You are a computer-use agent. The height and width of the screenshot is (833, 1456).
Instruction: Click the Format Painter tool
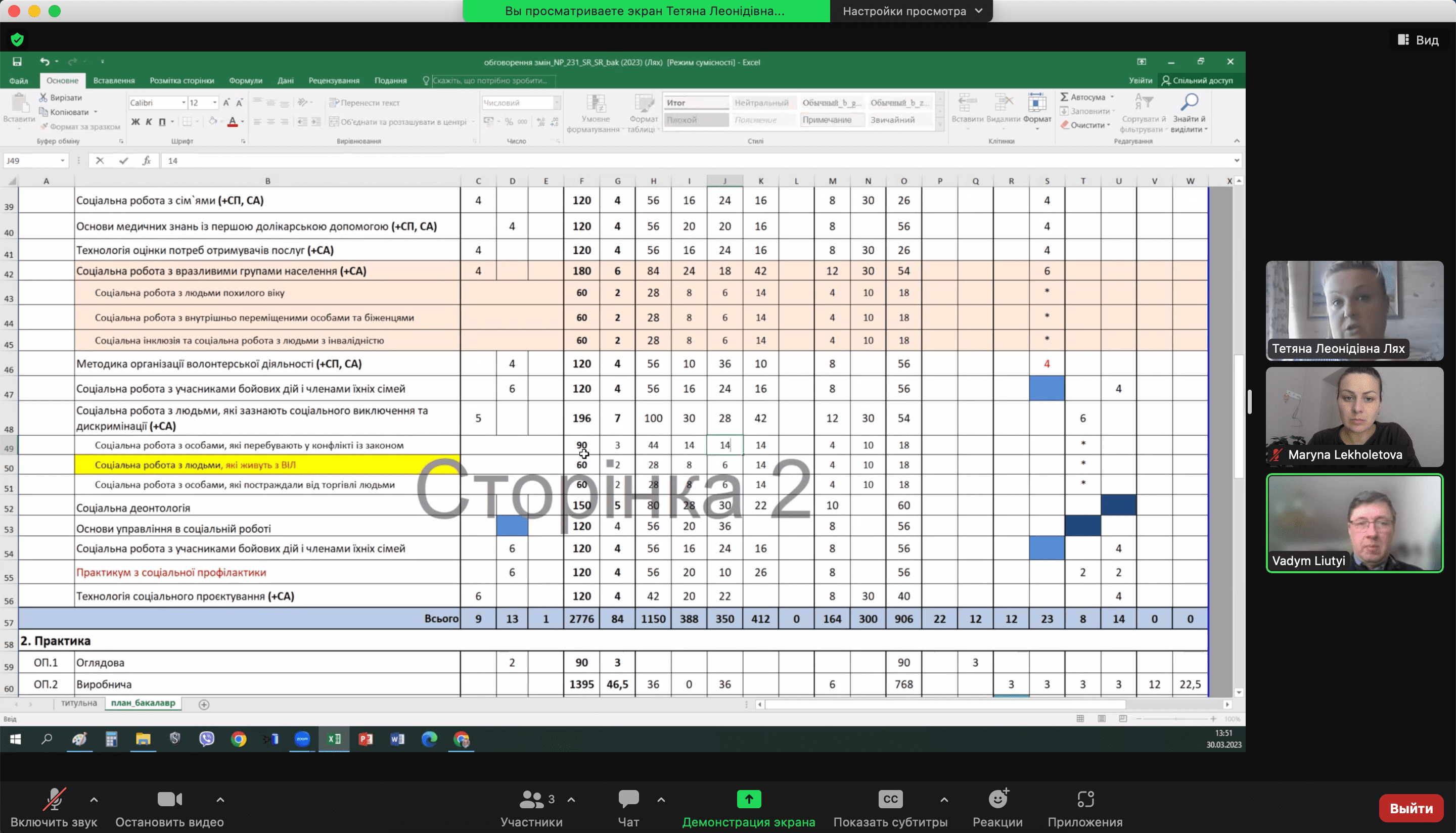pyautogui.click(x=80, y=126)
